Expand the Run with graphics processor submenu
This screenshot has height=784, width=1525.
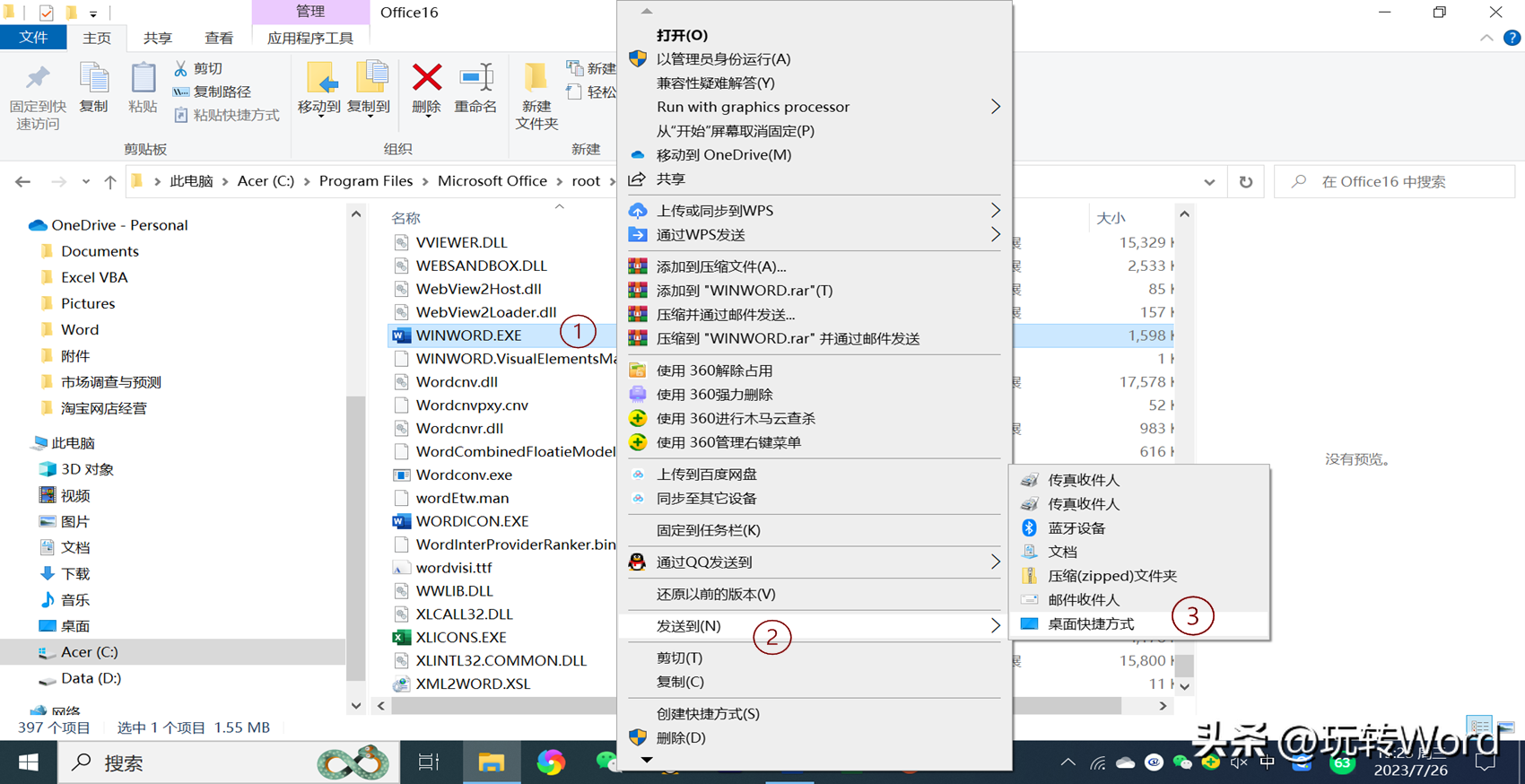(x=995, y=107)
